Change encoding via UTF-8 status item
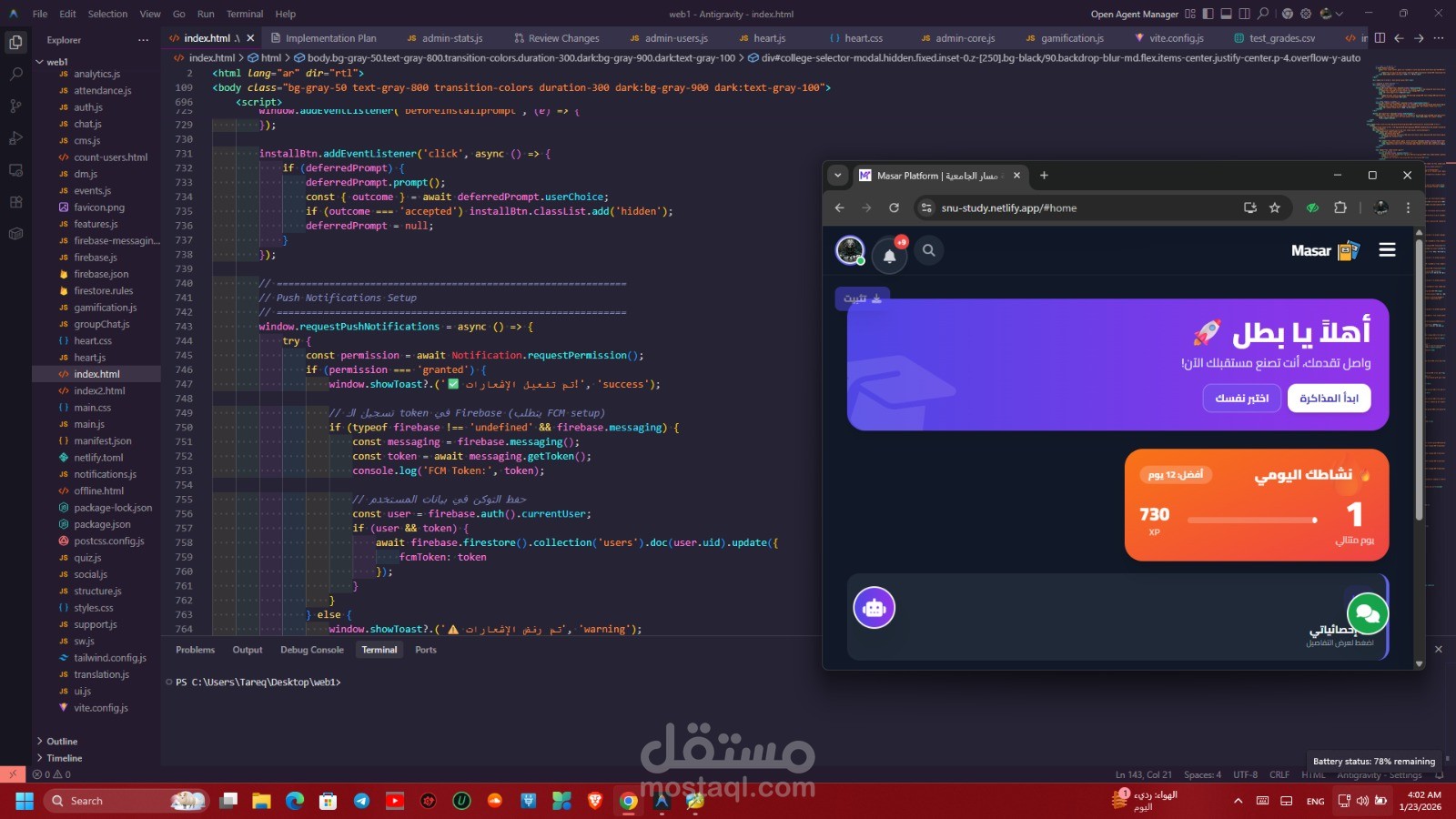Viewport: 1456px width, 819px height. [x=1245, y=774]
